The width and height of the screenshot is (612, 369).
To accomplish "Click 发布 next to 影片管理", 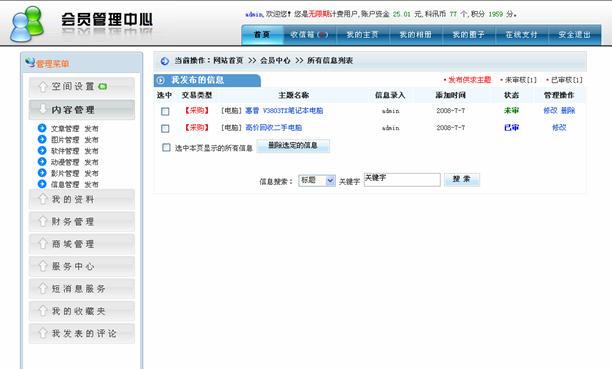I will (x=92, y=174).
